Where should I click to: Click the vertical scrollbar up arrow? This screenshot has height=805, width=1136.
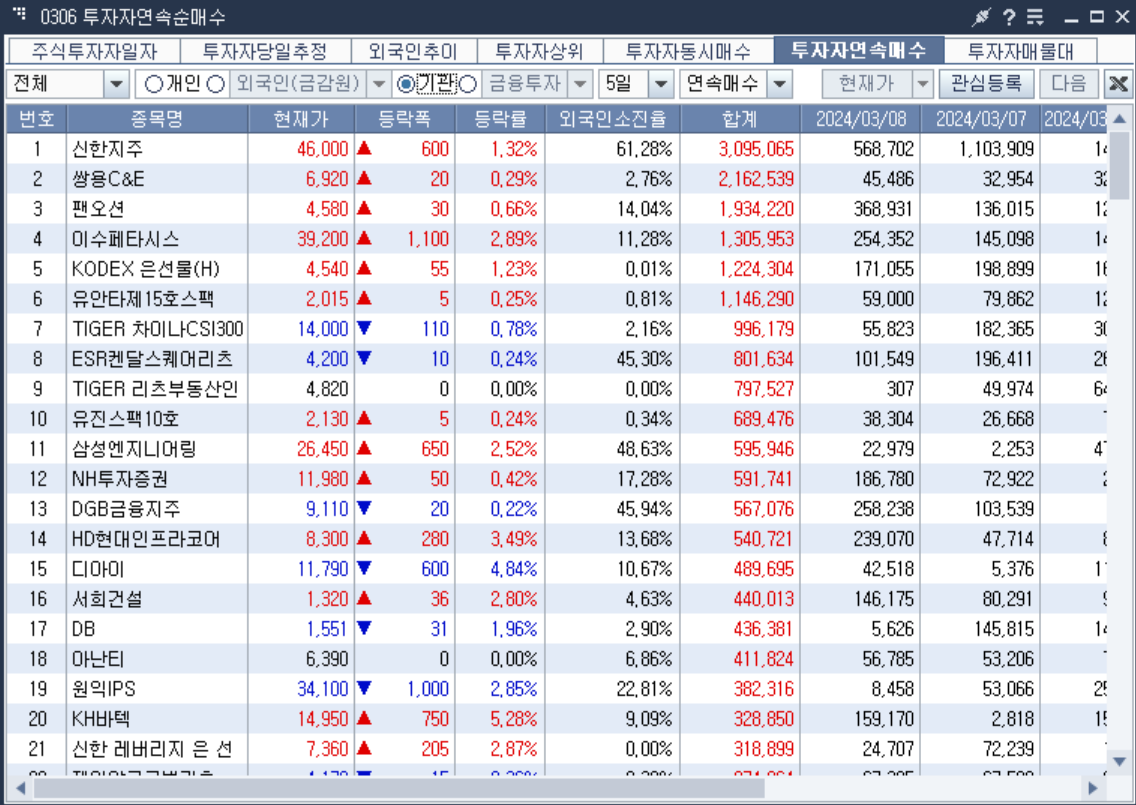1119,118
